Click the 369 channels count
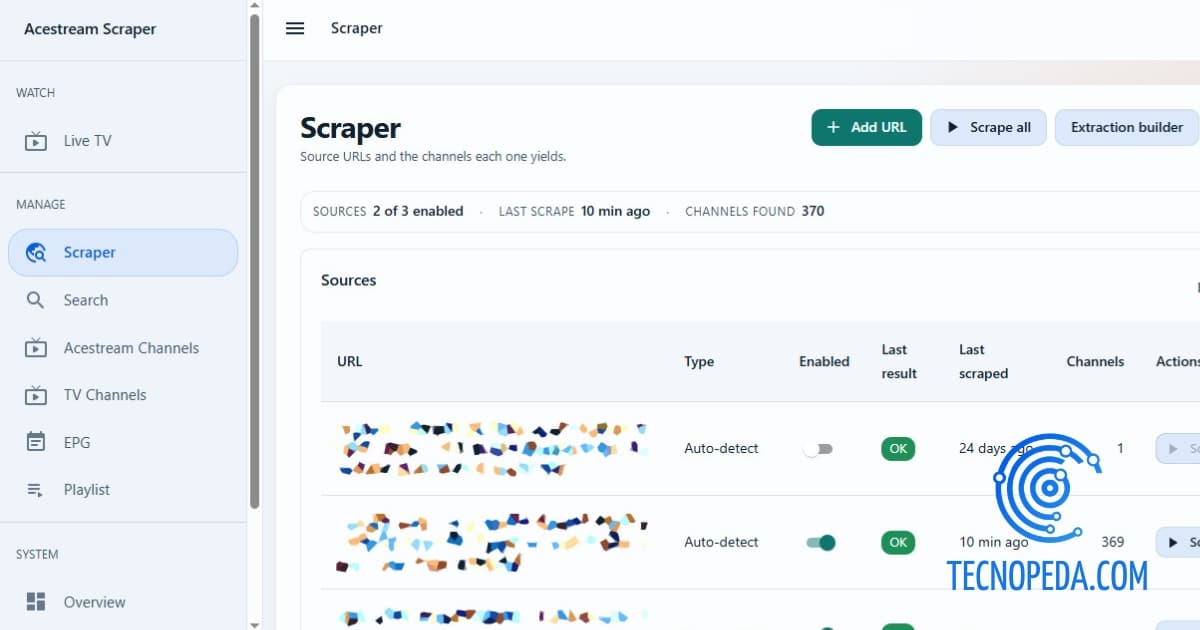 (x=1112, y=543)
